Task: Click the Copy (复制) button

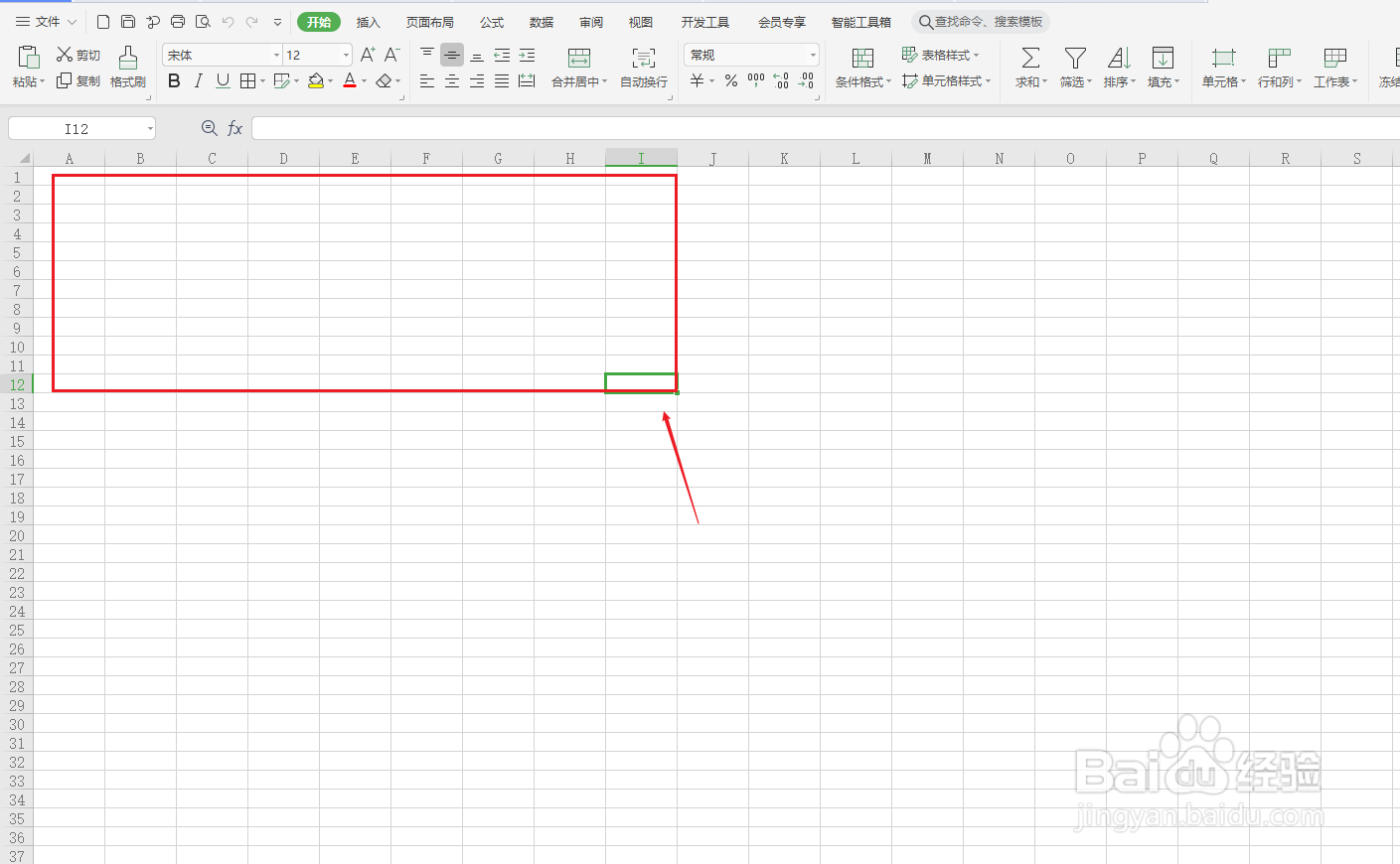Action: pos(78,80)
